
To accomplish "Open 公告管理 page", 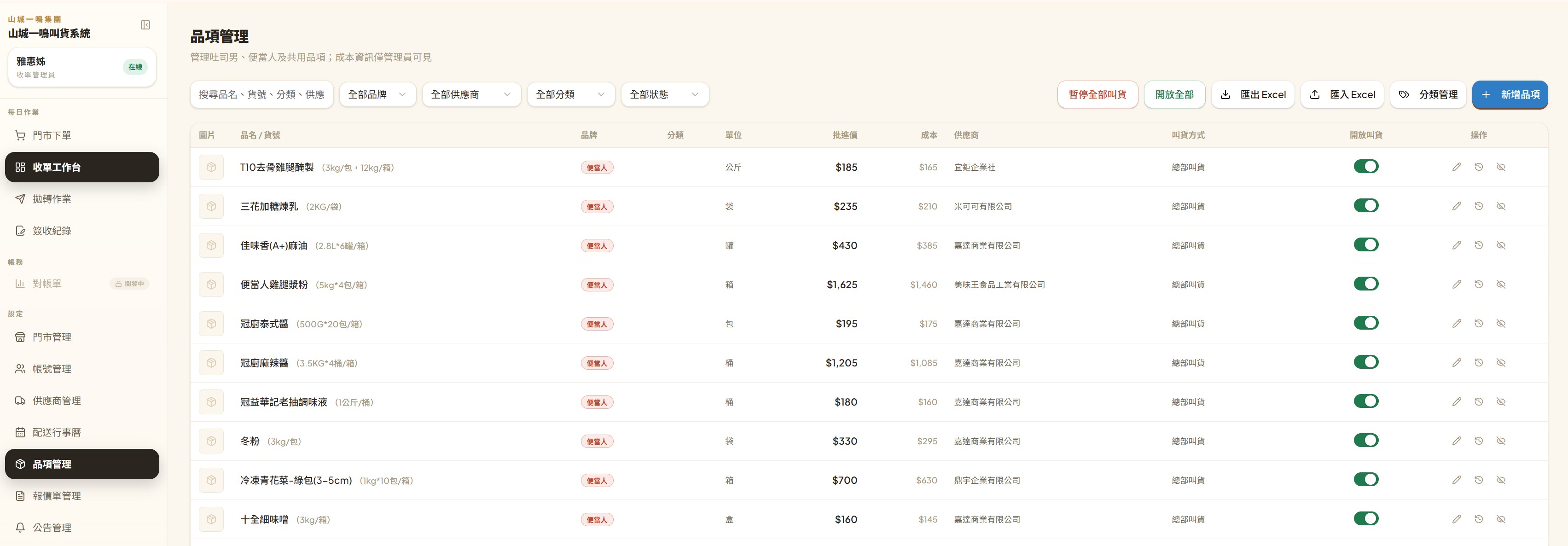I will click(82, 527).
